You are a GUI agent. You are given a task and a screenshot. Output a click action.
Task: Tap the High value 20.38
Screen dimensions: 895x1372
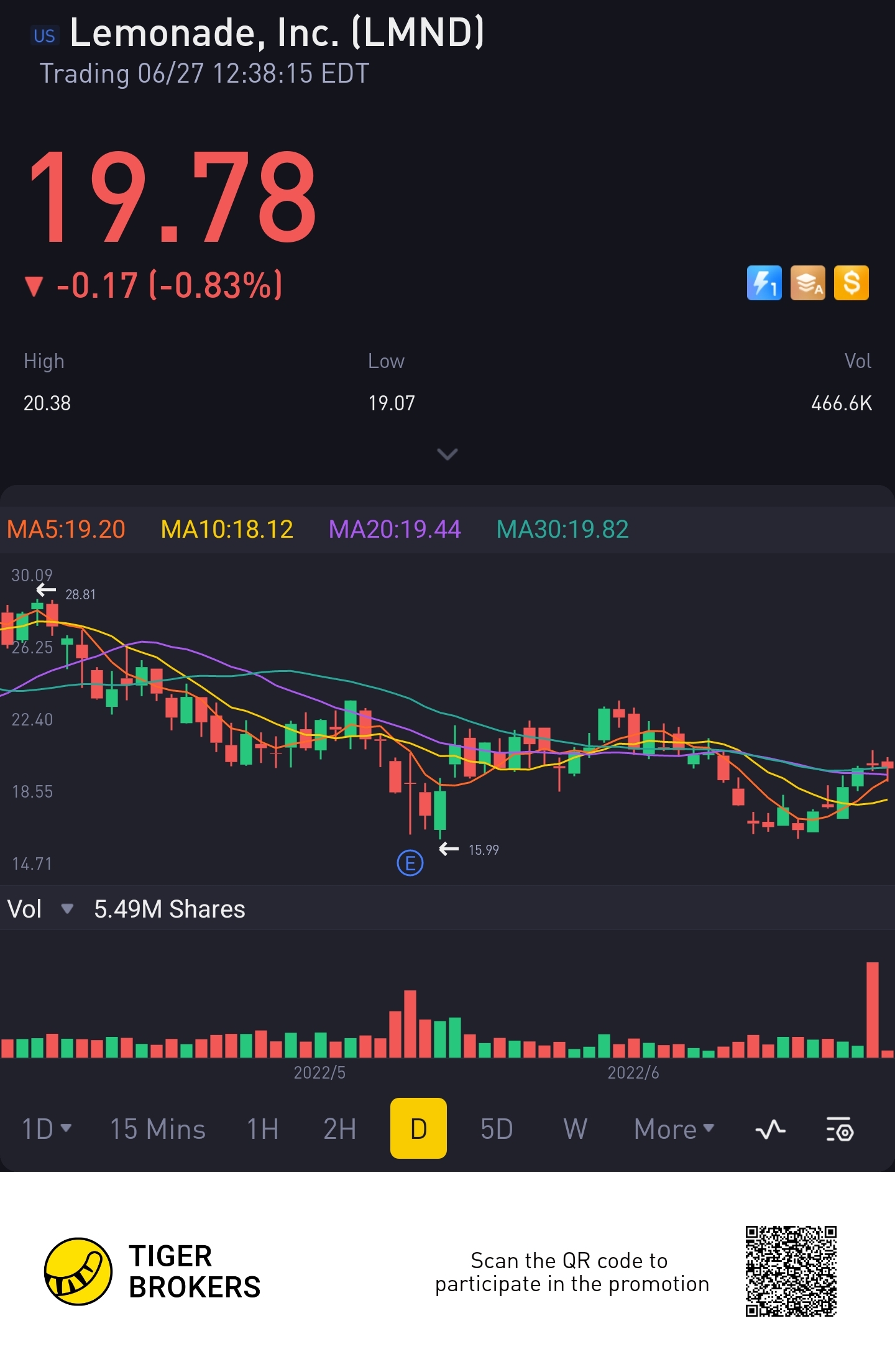click(x=47, y=403)
